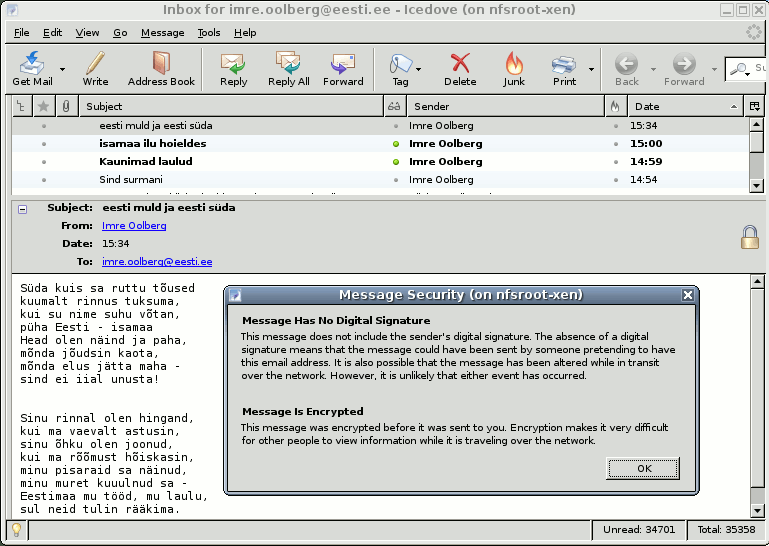Select message 'isamaa ilu hoieldes'
Image resolution: width=769 pixels, height=546 pixels.
pyautogui.click(x=381, y=144)
